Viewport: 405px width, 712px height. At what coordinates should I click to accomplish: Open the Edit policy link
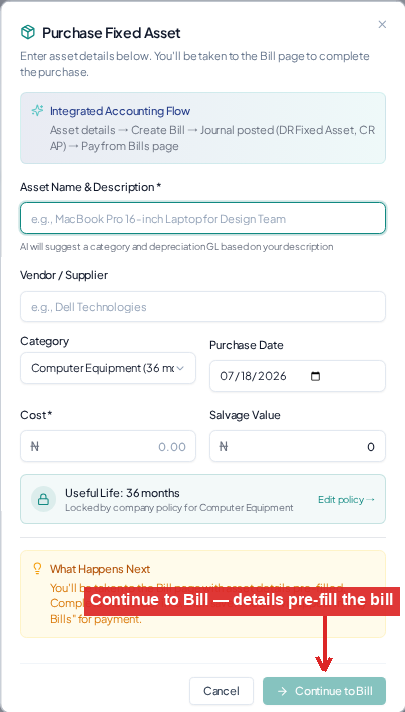(346, 499)
